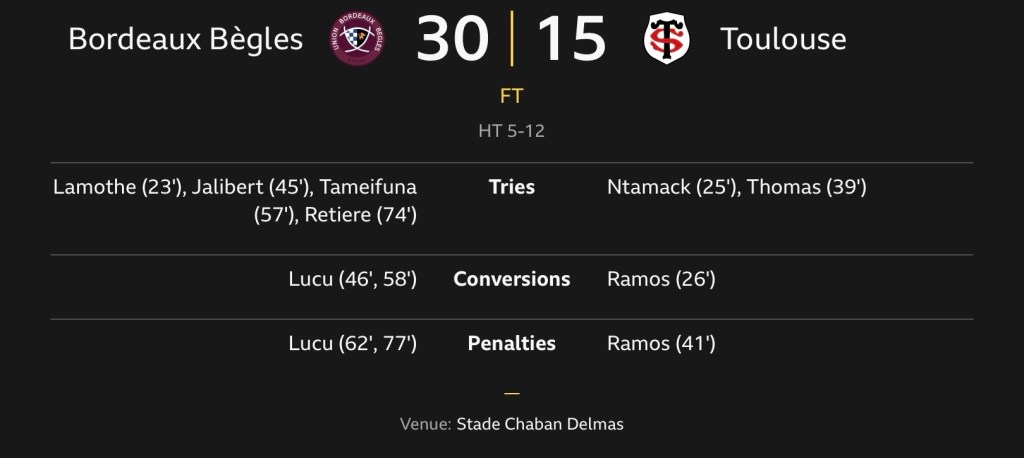The width and height of the screenshot is (1024, 458).
Task: Click Ramos's conversion (26')
Action: [661, 279]
